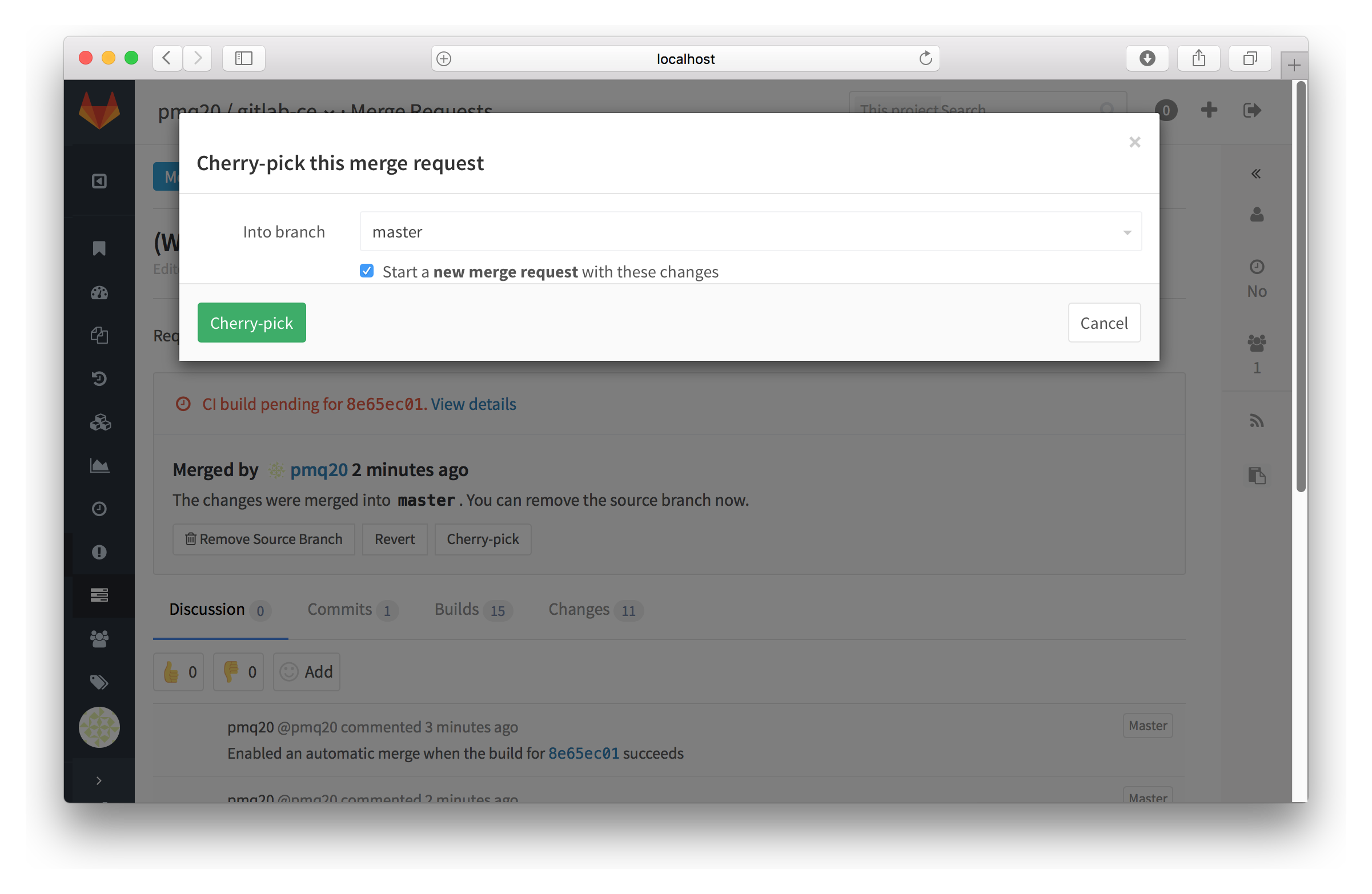
Task: Switch to the Changes tab
Action: tap(578, 610)
